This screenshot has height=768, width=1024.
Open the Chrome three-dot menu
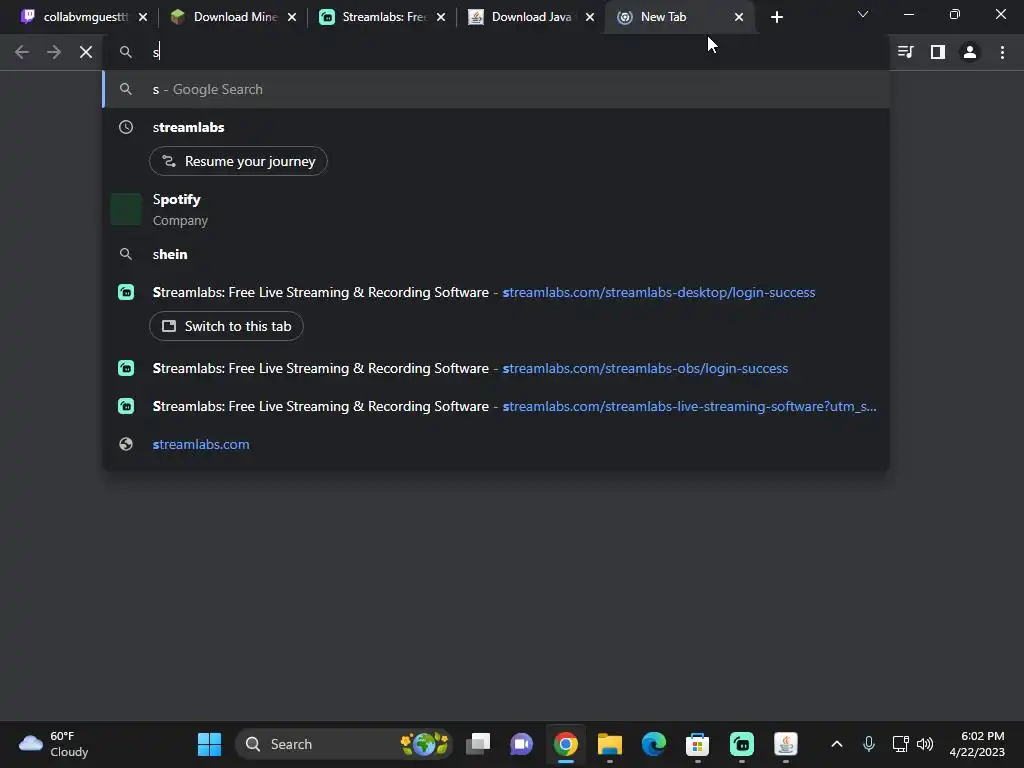pyautogui.click(x=1002, y=52)
